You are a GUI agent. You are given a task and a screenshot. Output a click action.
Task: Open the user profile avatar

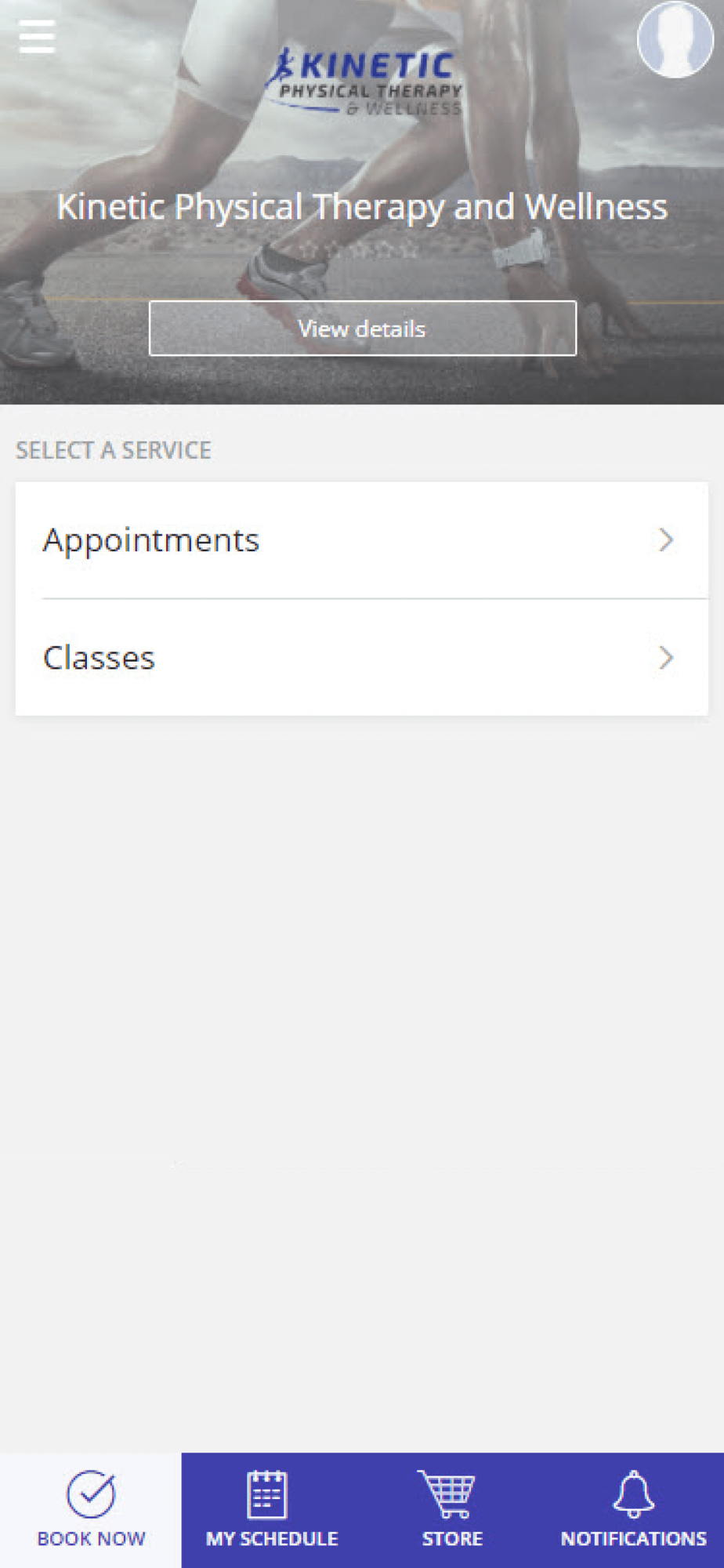tap(675, 39)
